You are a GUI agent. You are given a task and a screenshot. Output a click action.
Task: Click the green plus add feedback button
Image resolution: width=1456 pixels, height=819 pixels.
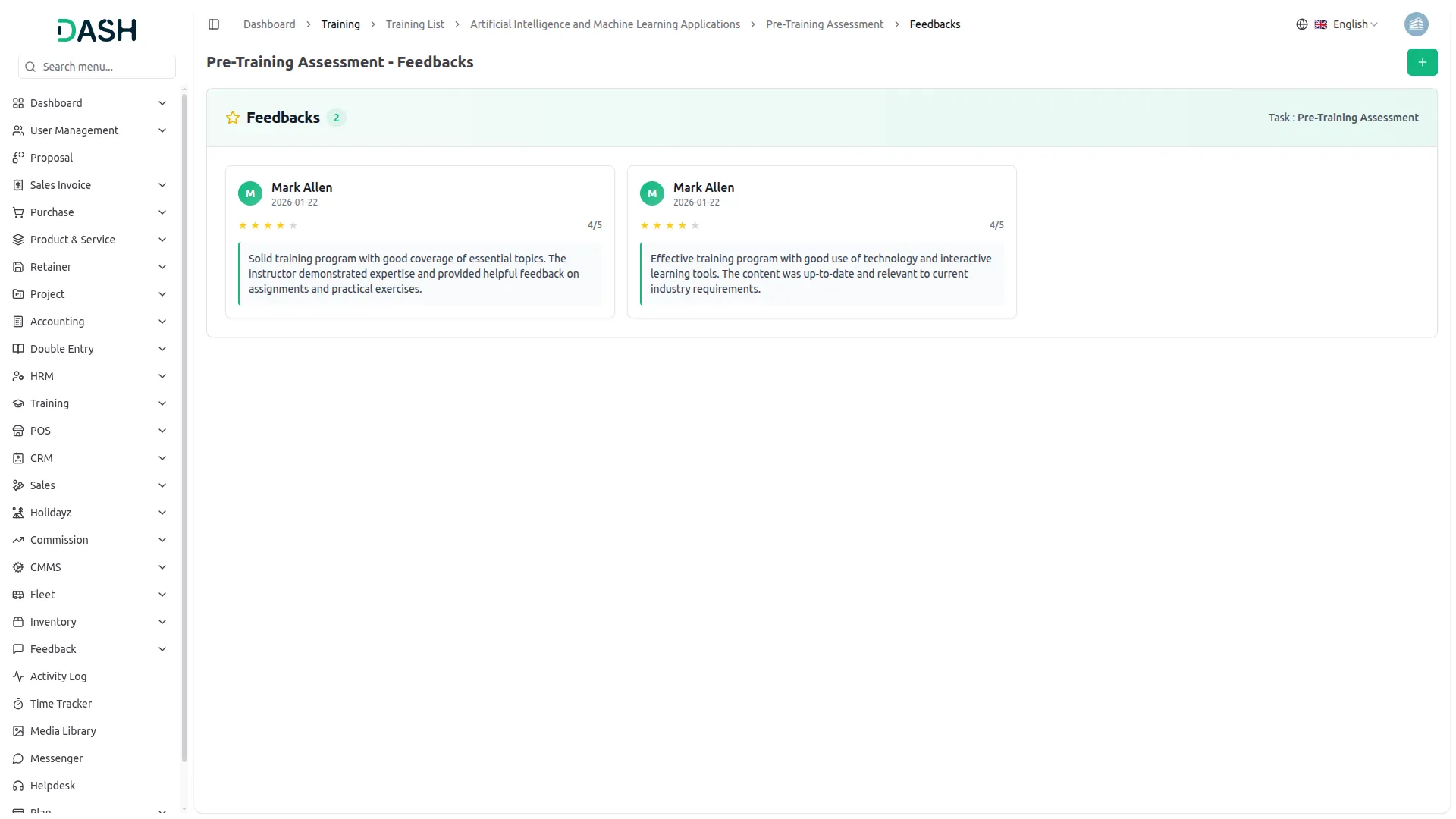click(x=1422, y=62)
